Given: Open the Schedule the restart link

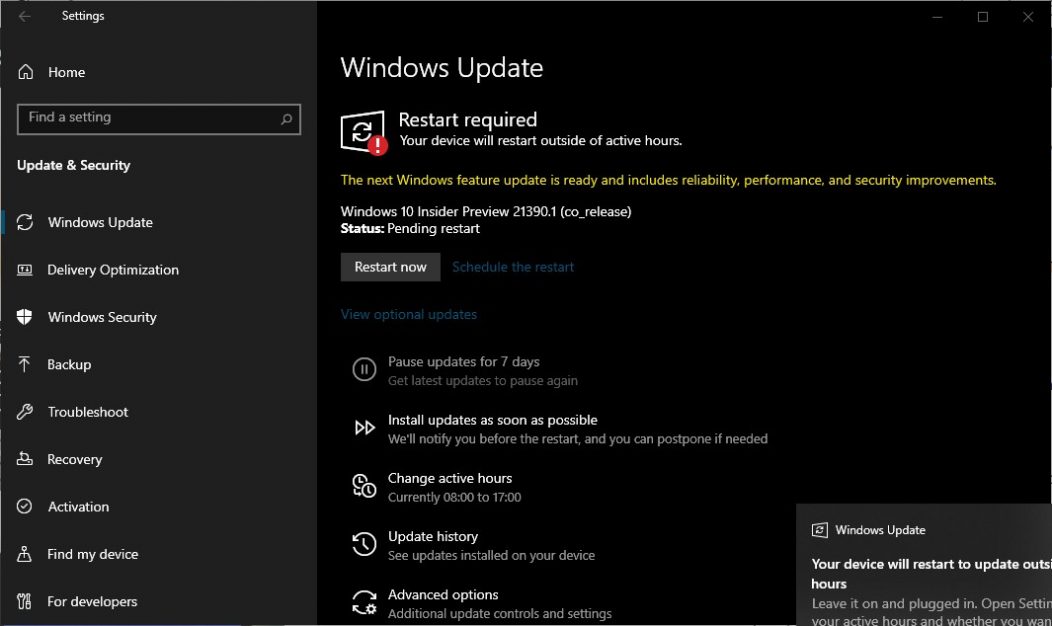Looking at the screenshot, I should coord(513,267).
